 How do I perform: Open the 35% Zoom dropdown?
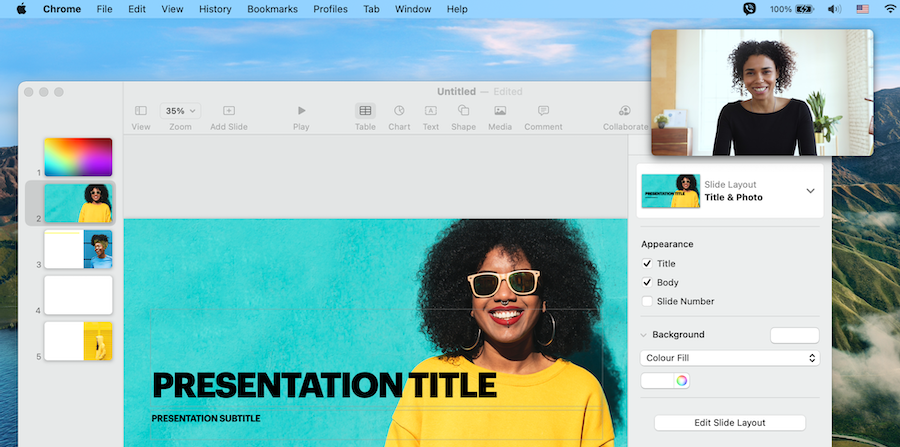point(180,111)
